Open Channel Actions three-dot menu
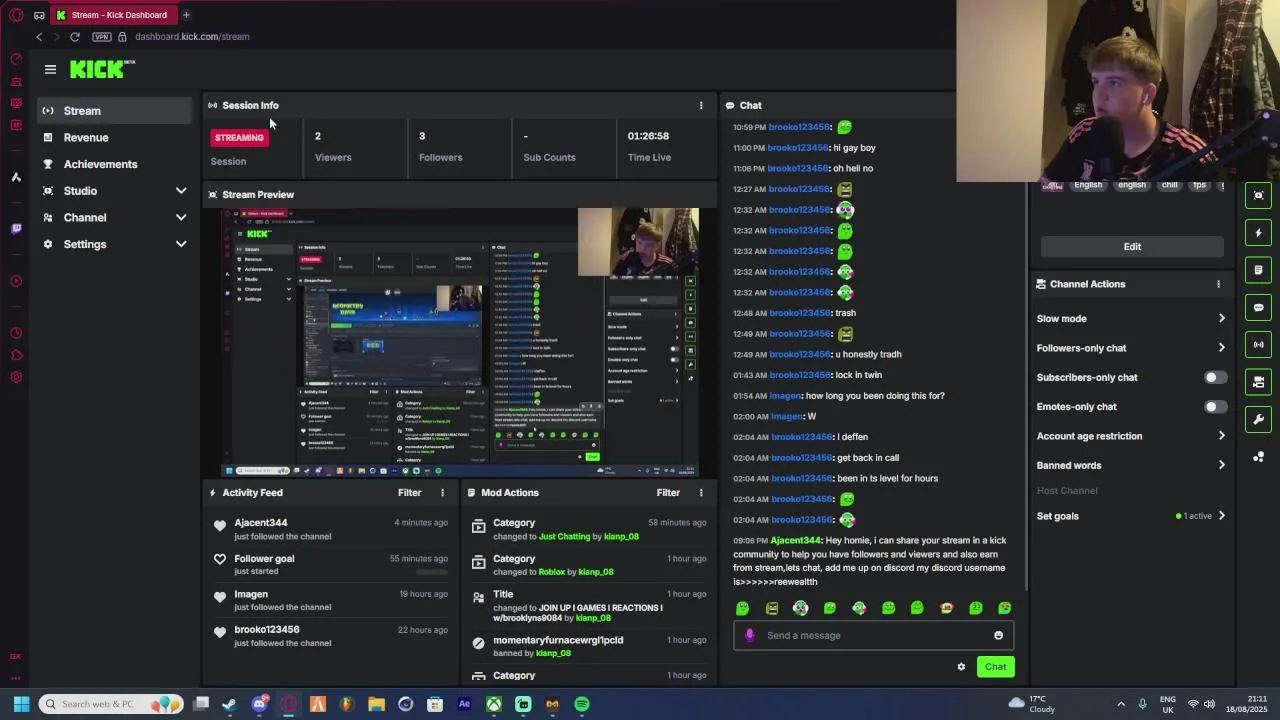Image resolution: width=1280 pixels, height=720 pixels. [1218, 284]
